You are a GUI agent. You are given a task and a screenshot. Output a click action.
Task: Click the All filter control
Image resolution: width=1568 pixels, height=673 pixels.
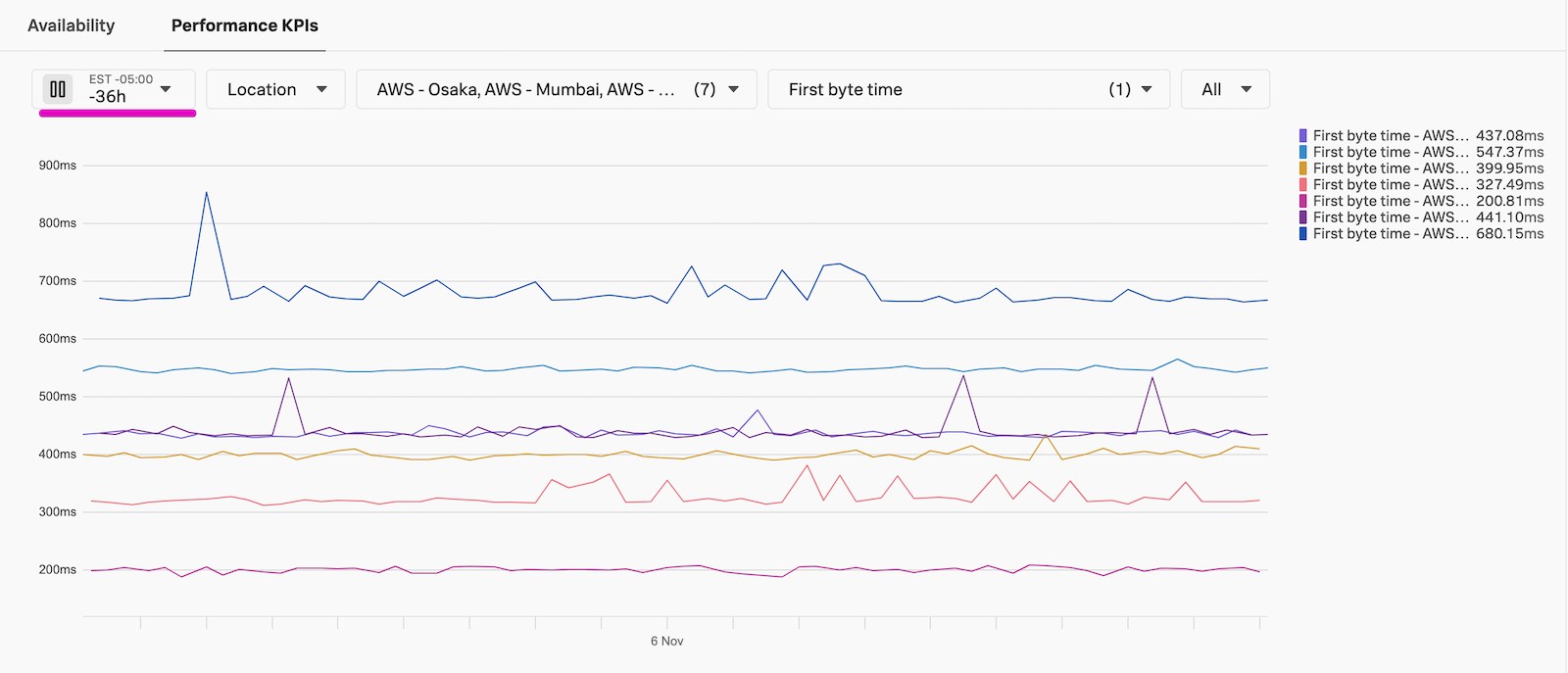click(1225, 88)
